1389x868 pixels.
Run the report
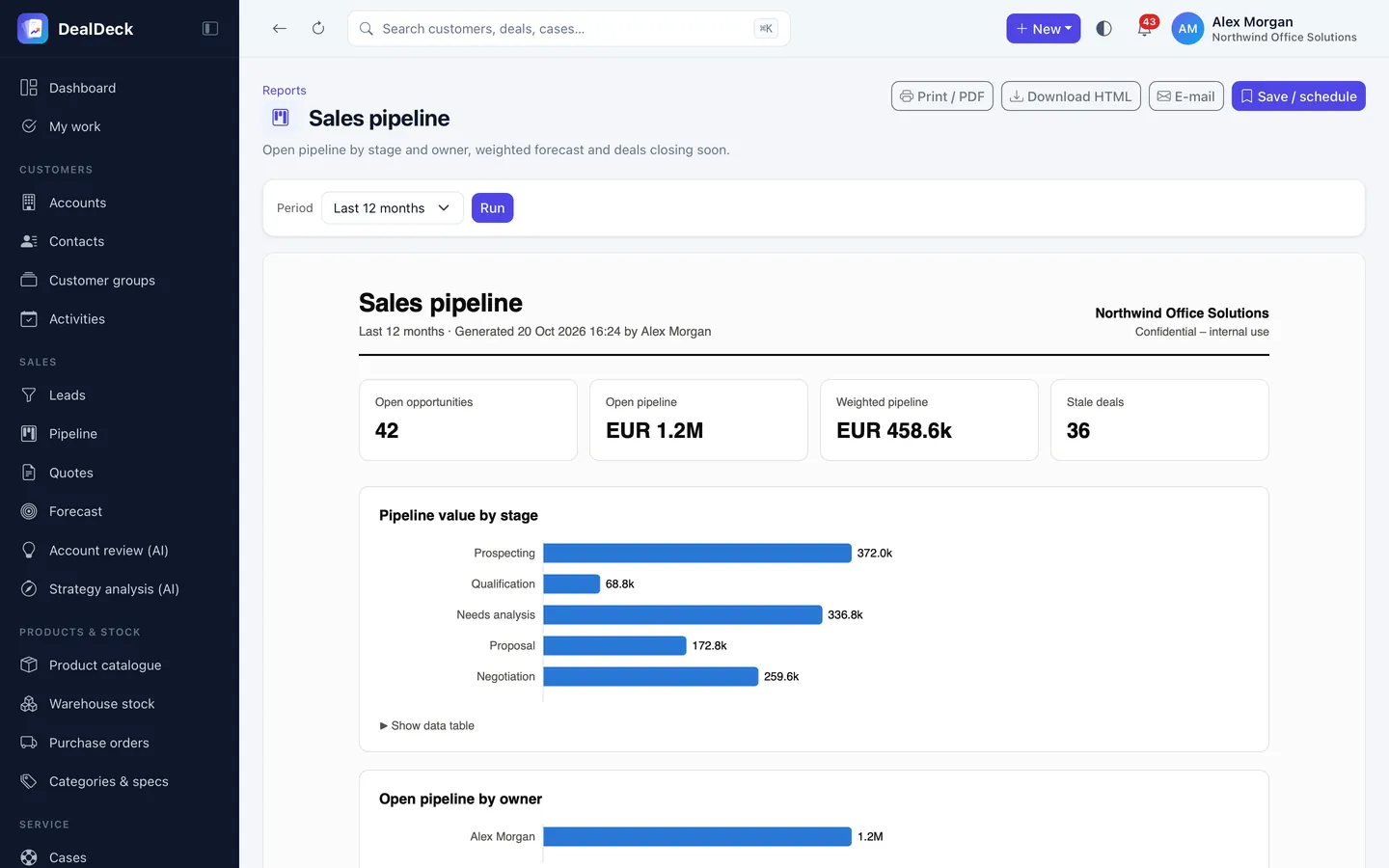pyautogui.click(x=492, y=208)
